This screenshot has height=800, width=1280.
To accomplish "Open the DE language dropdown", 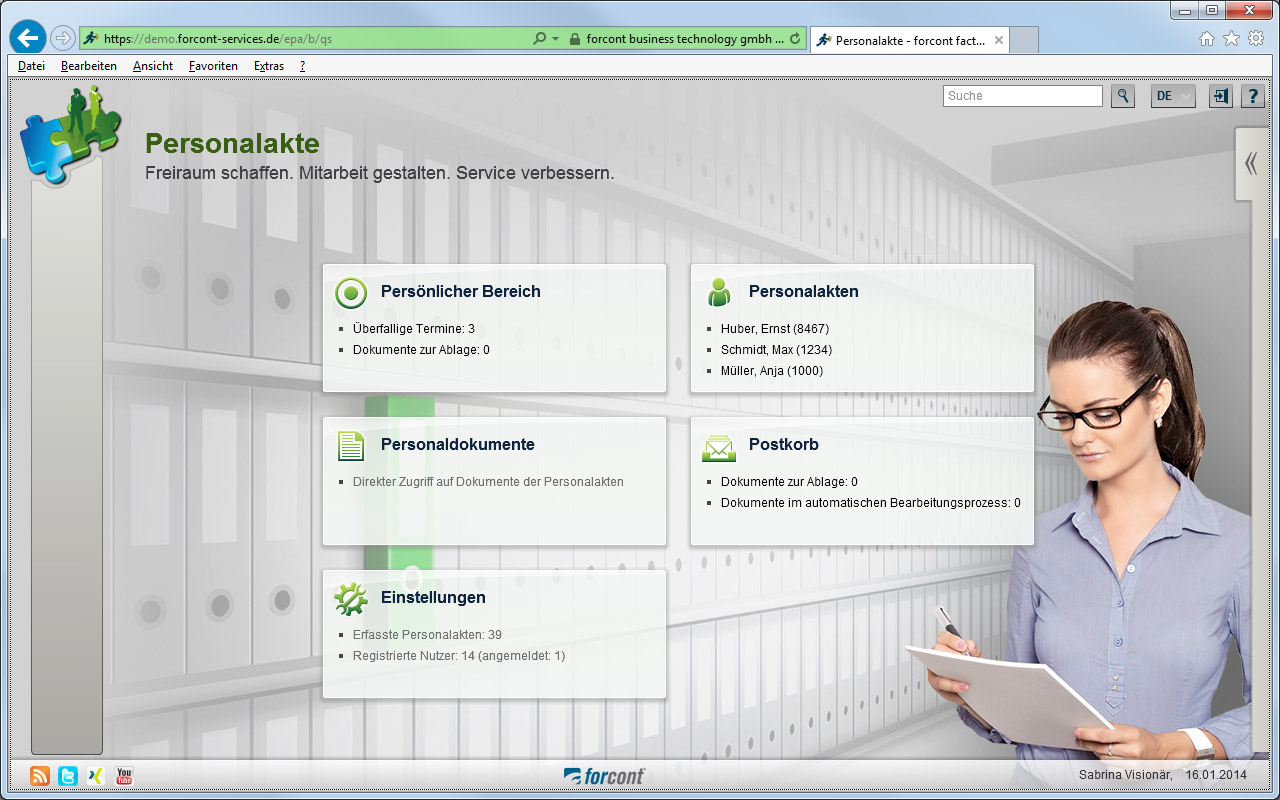I will (1174, 96).
